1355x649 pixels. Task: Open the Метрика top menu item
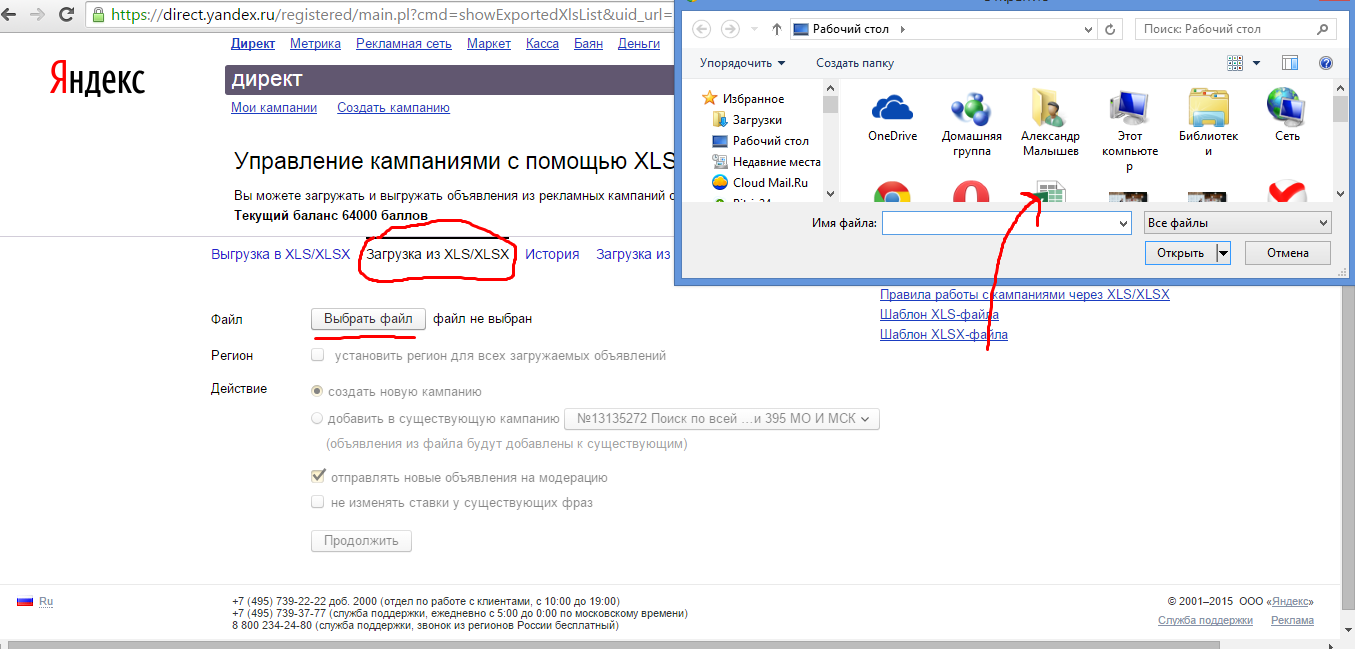click(x=315, y=43)
